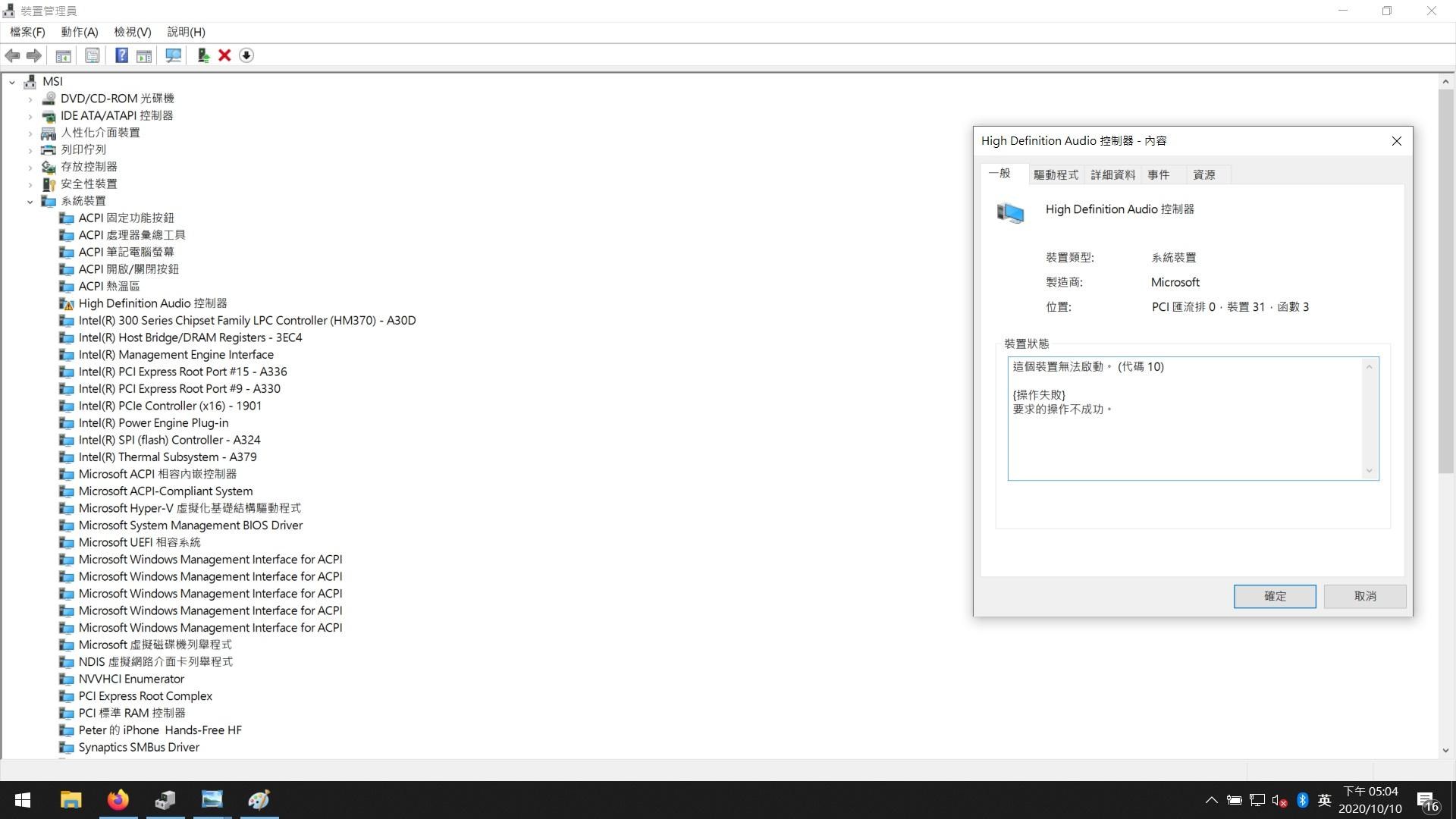Open the notification center icon
1456x819 pixels.
click(x=1427, y=801)
